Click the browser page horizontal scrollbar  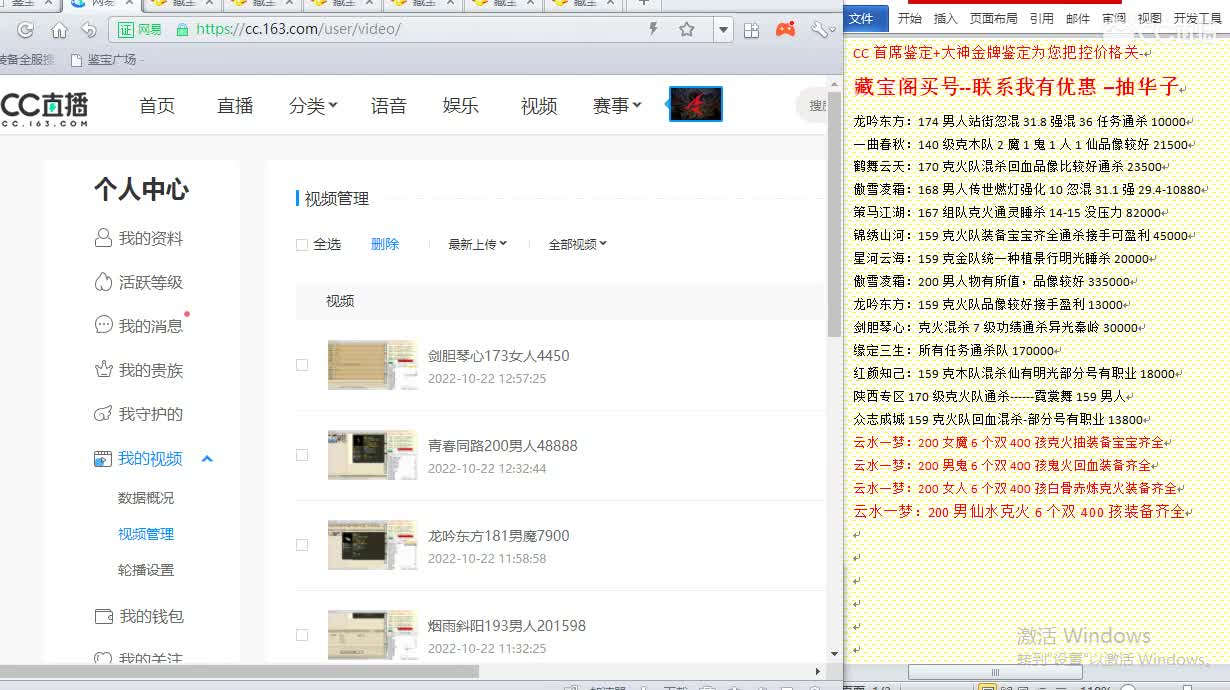click(240, 671)
